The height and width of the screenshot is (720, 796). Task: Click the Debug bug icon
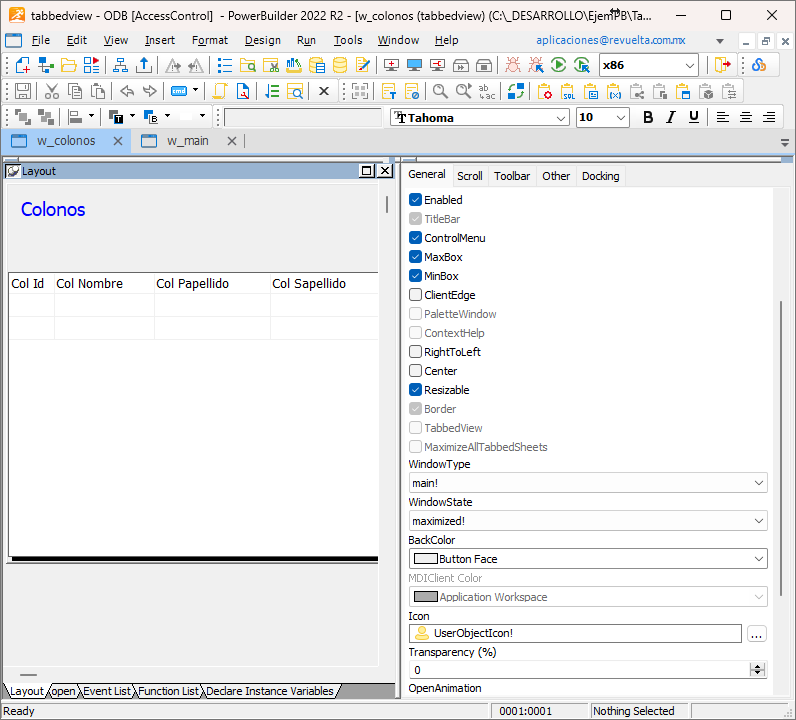[x=512, y=65]
